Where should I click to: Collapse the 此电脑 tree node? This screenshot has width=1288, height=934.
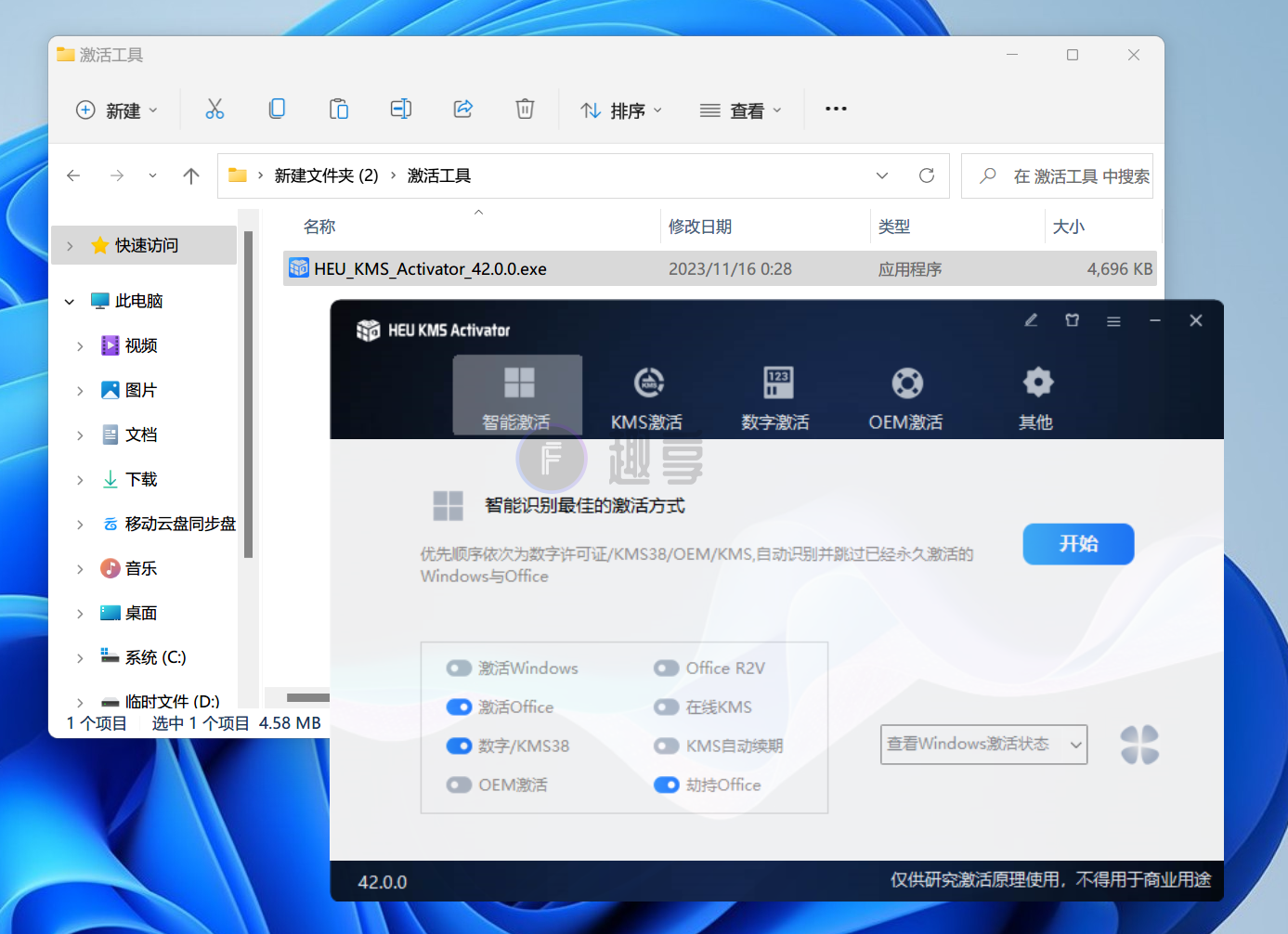click(70, 302)
